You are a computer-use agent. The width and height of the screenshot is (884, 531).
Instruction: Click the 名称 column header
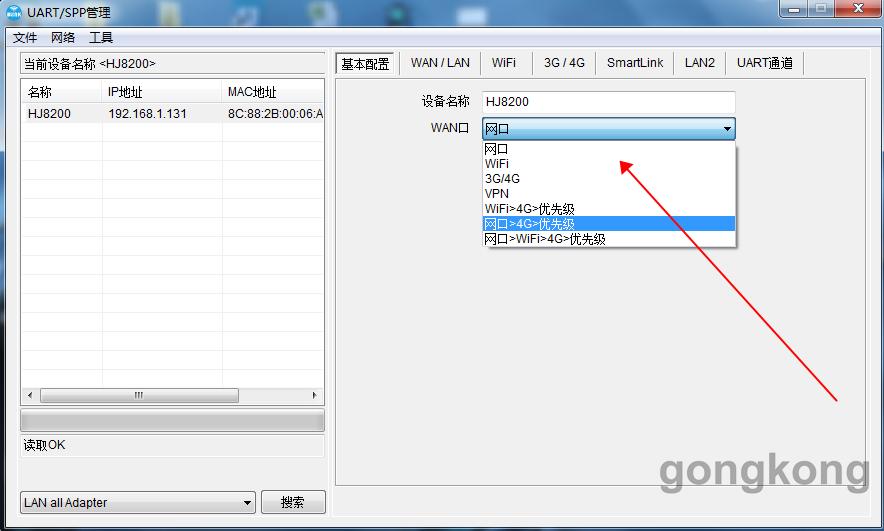tap(62, 92)
